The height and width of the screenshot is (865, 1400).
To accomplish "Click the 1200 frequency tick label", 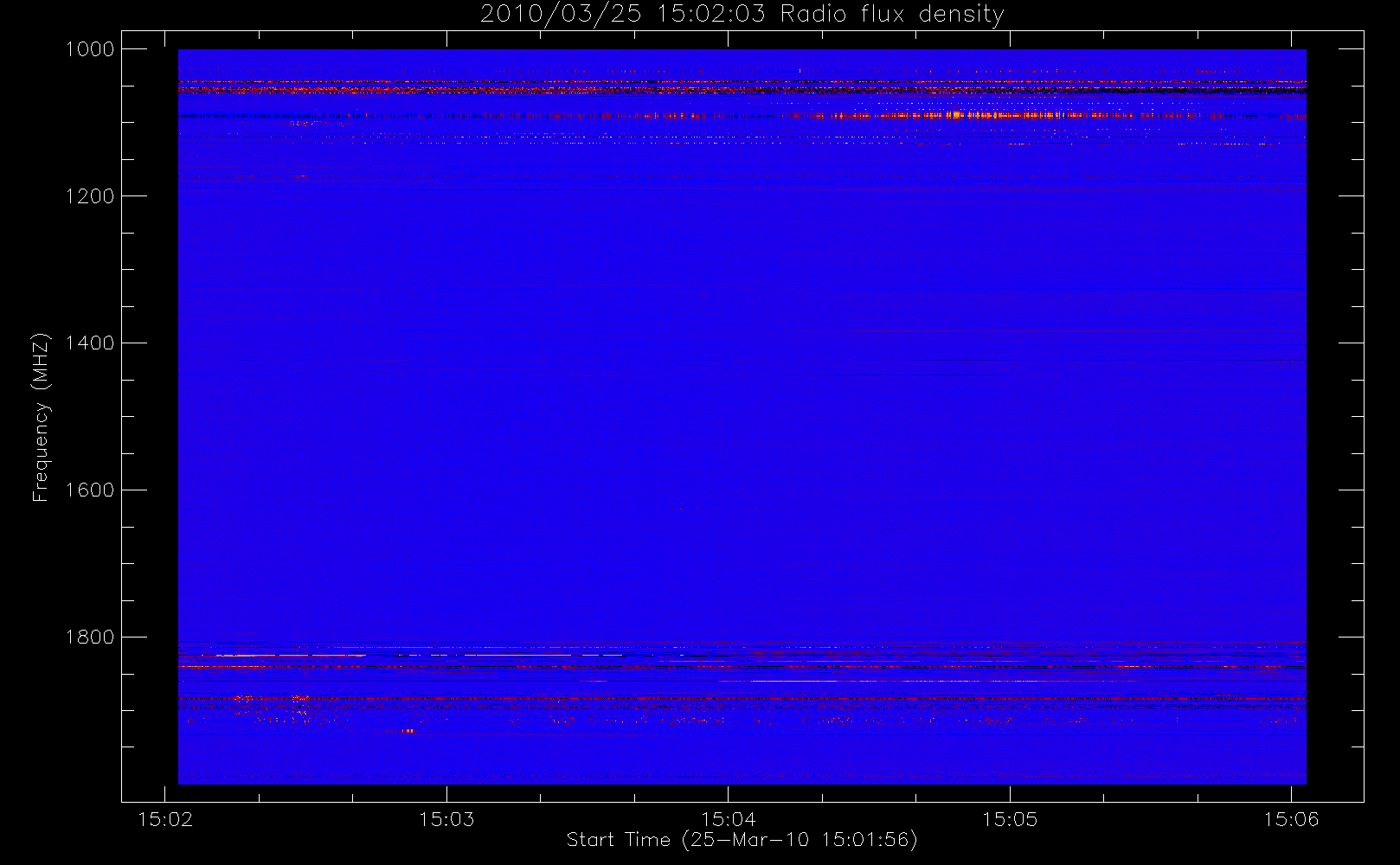I will (90, 196).
